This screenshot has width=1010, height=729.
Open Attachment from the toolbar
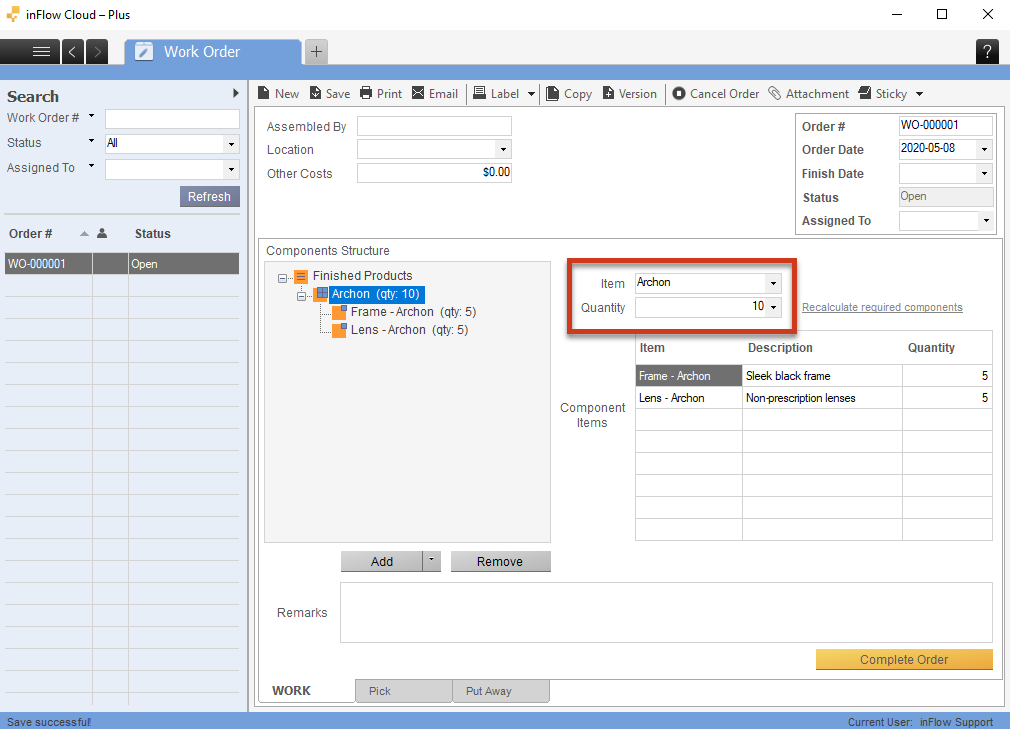(808, 93)
